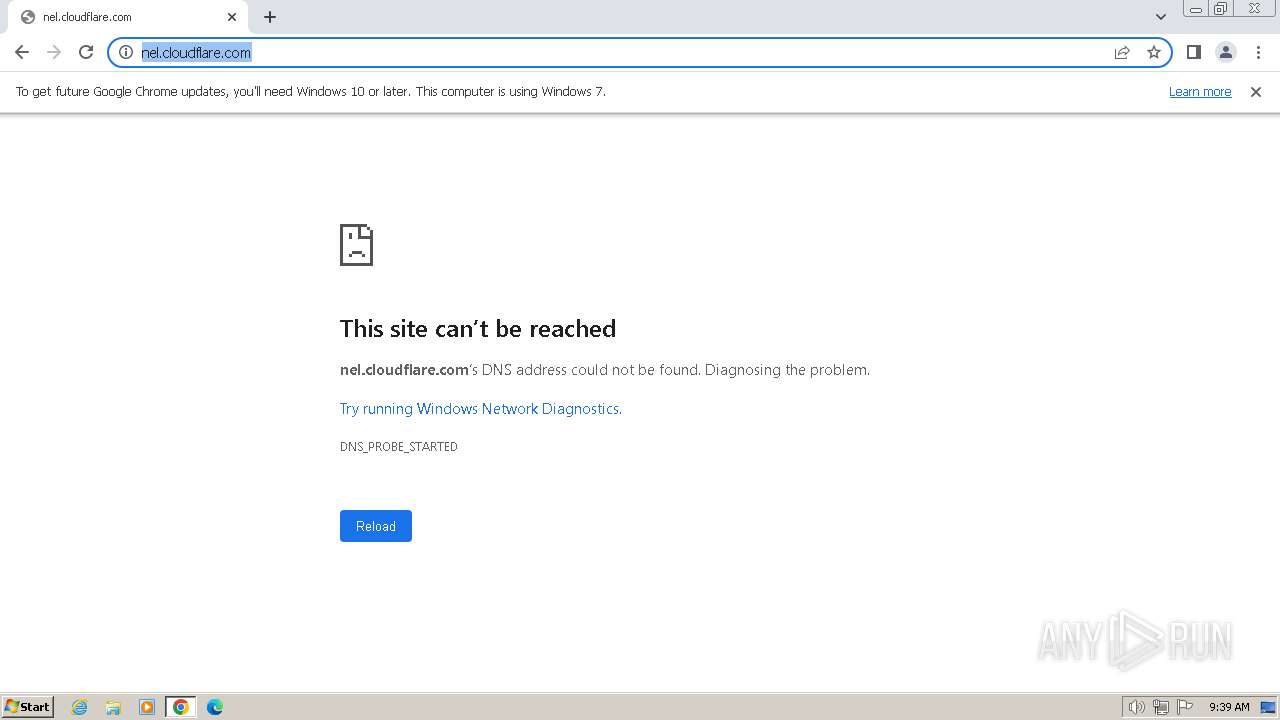Reload the page using the toolbar refresh icon
This screenshot has width=1280, height=720.
[x=86, y=52]
